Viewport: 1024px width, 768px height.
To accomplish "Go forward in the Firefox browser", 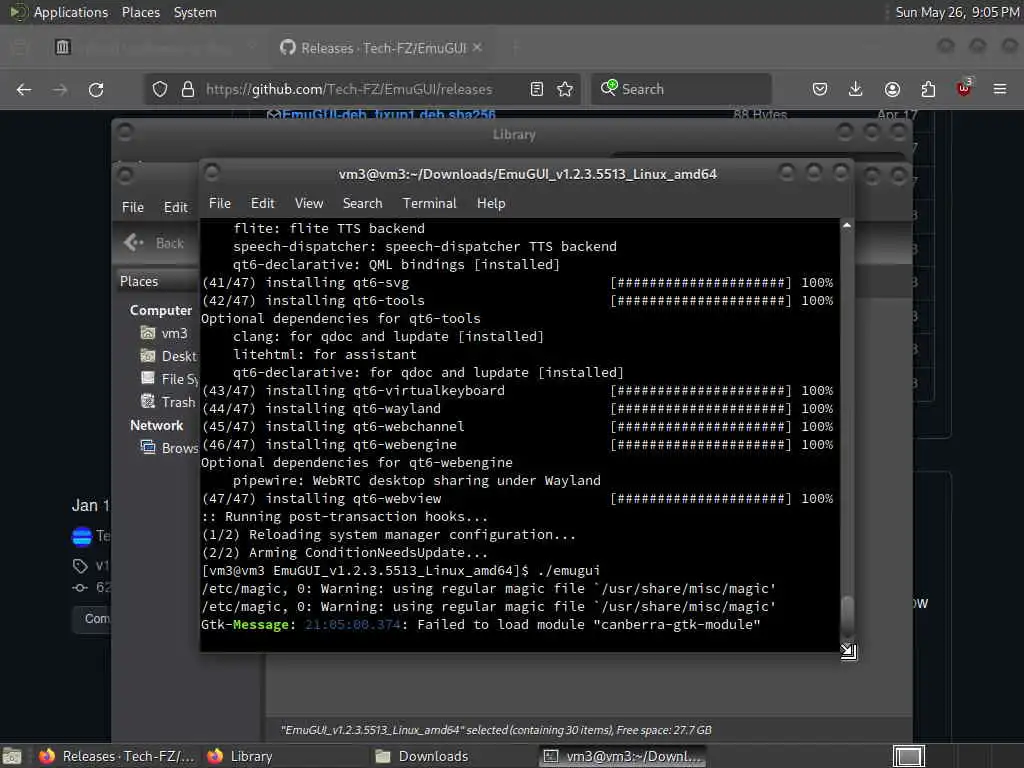I will pyautogui.click(x=60, y=89).
